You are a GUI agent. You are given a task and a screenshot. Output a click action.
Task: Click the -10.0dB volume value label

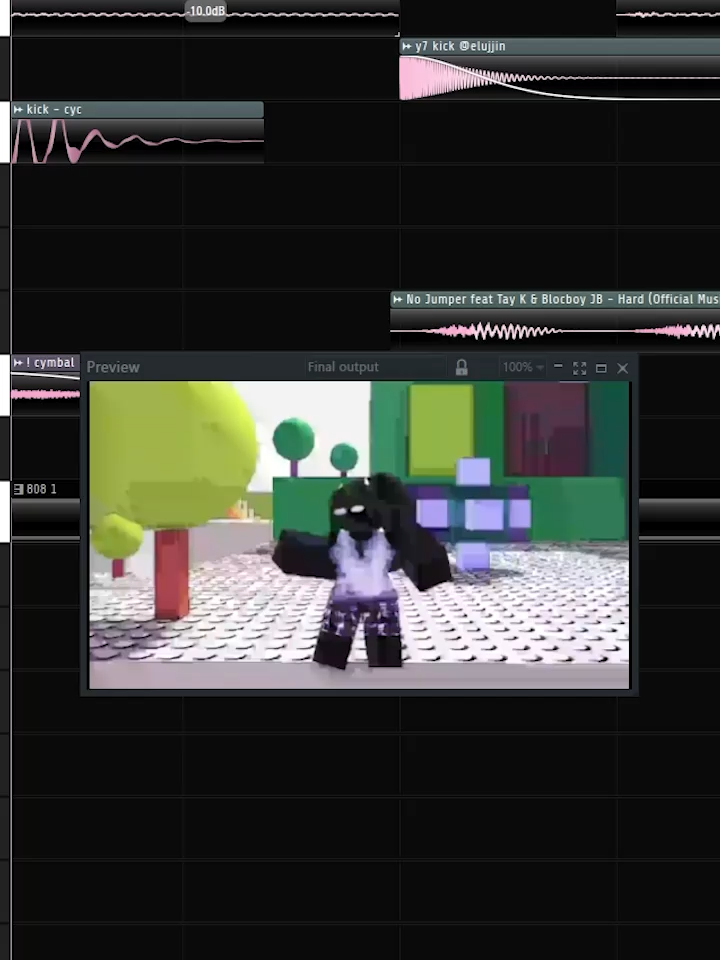click(206, 11)
